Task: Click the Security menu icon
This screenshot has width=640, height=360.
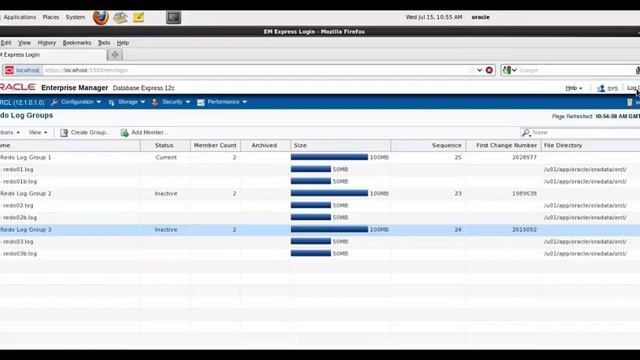Action: point(155,102)
